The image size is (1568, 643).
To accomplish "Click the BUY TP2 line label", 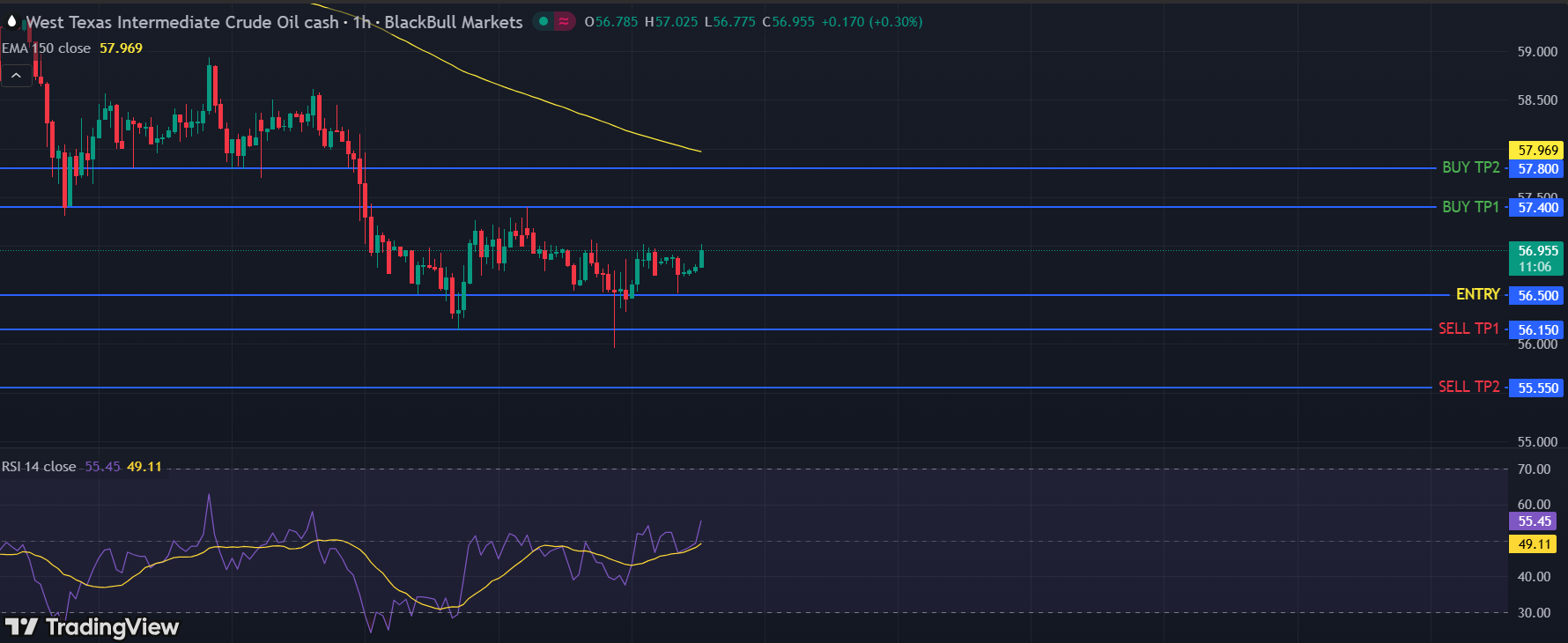I will click(x=1470, y=167).
